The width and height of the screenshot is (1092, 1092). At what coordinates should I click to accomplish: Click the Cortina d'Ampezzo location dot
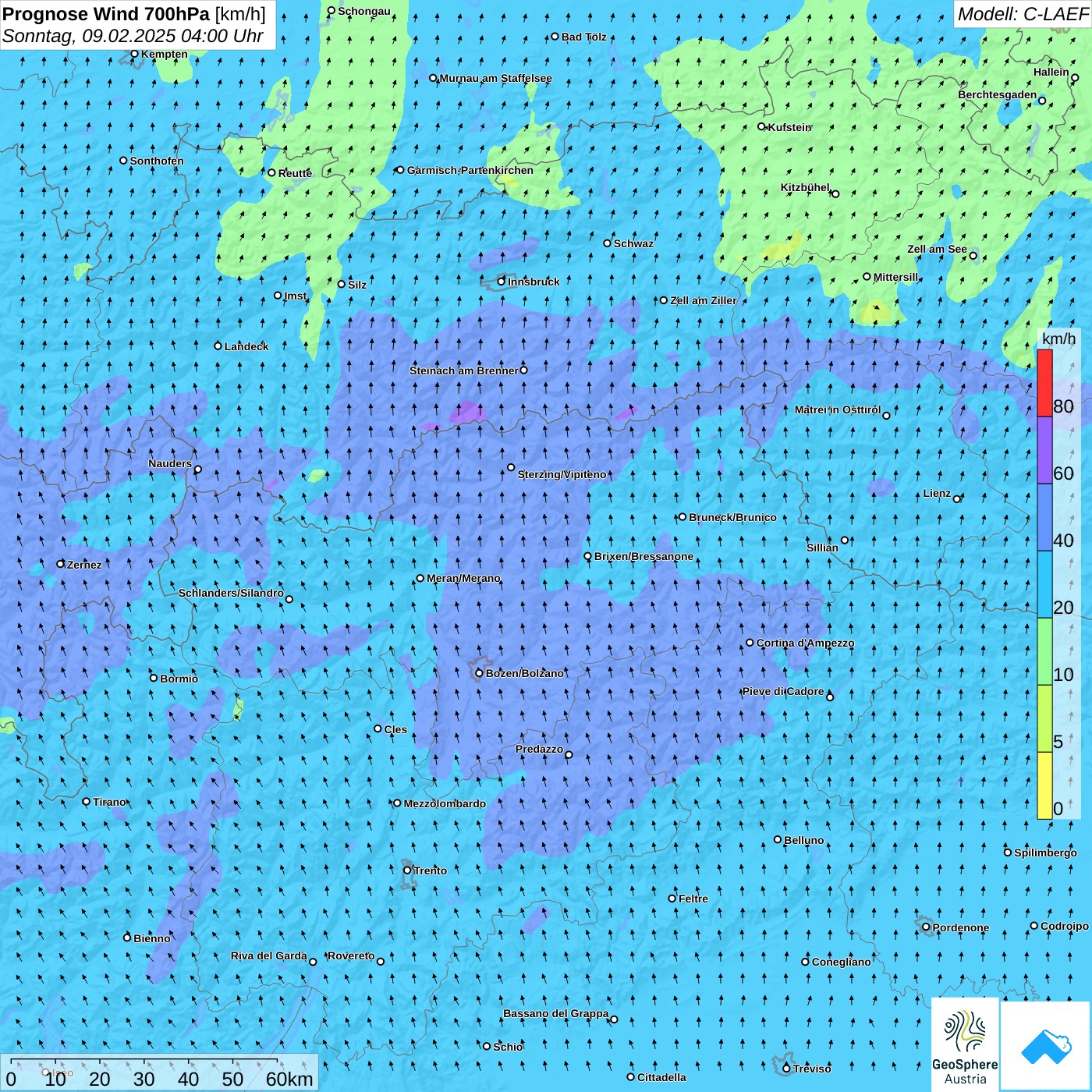point(750,643)
